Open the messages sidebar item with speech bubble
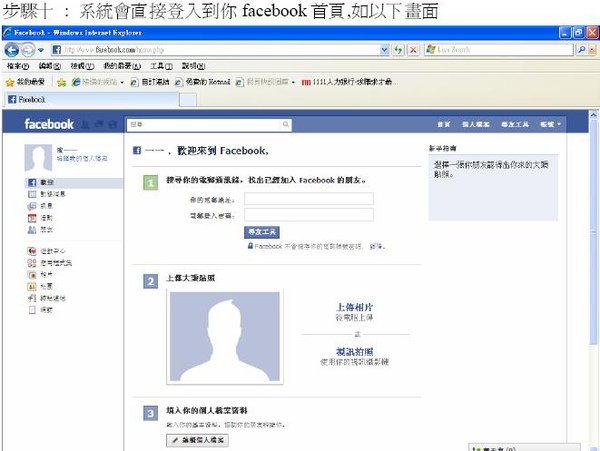The image size is (600, 451). pos(40,206)
